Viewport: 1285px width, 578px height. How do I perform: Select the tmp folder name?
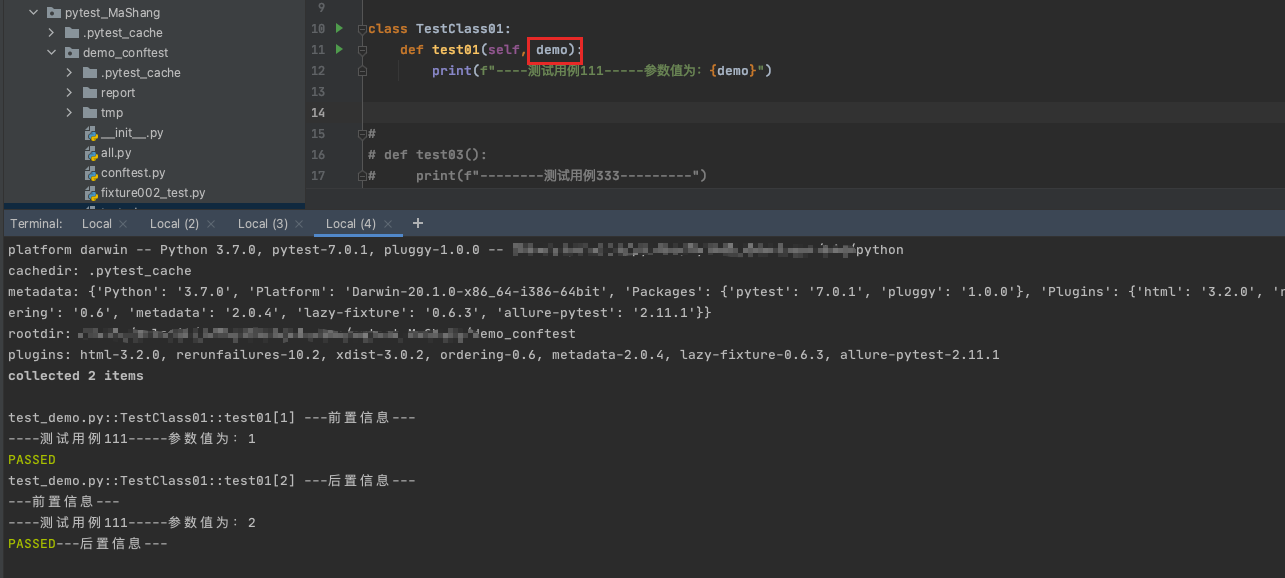(112, 113)
